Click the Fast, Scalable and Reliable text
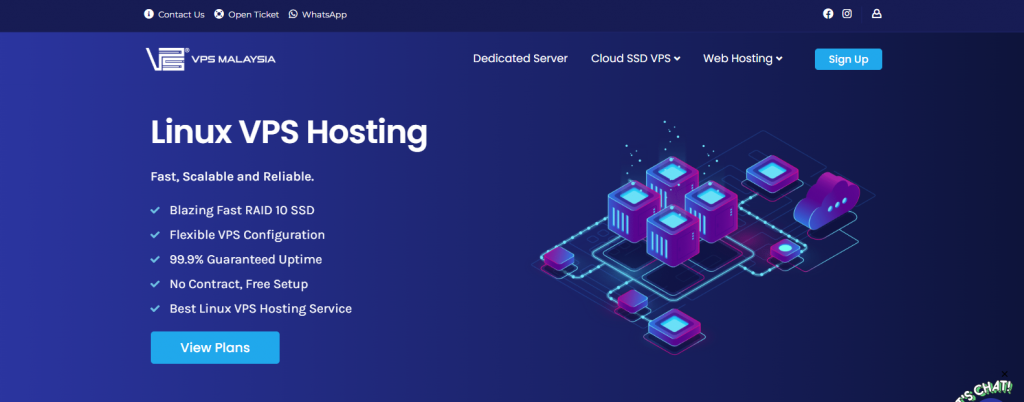1024x402 pixels. pyautogui.click(x=232, y=177)
